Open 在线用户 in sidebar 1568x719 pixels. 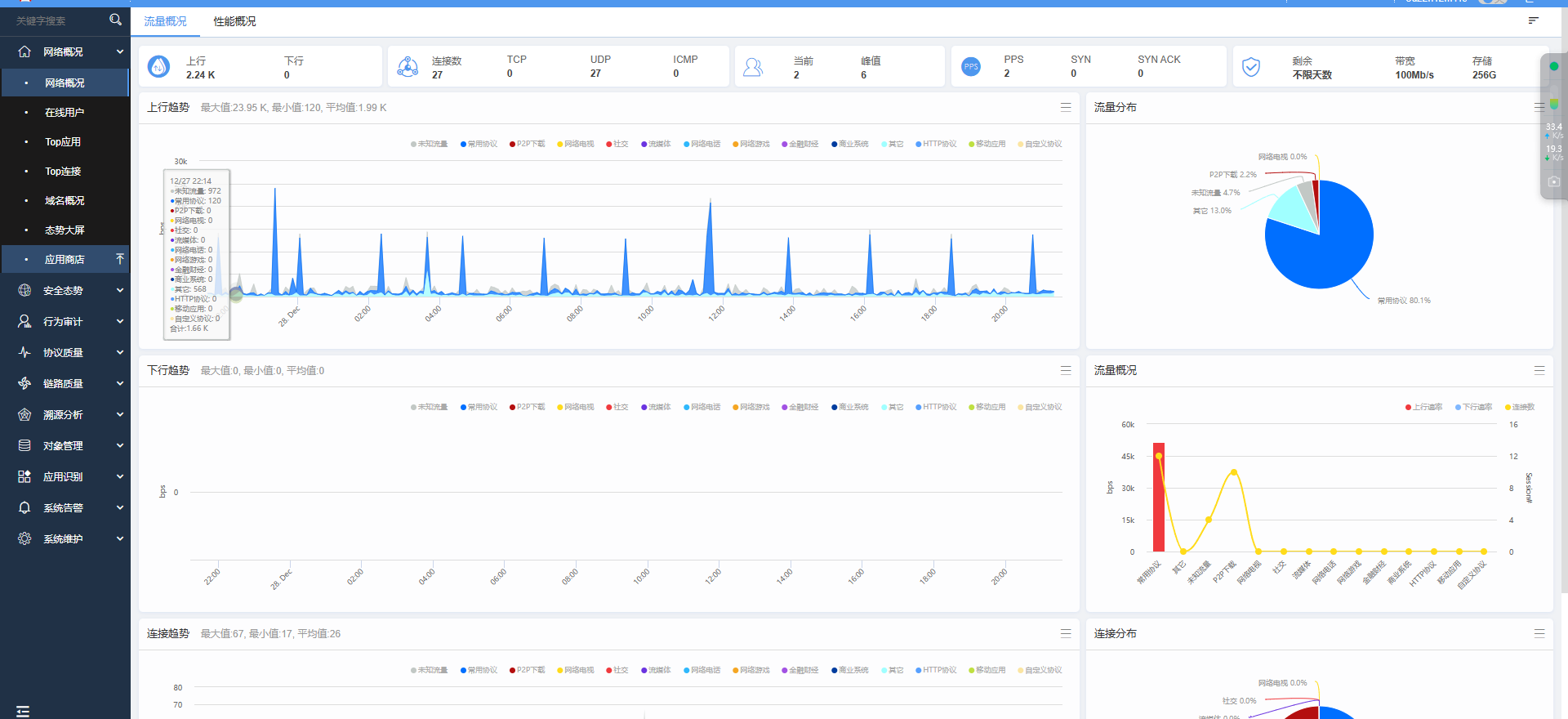pos(65,112)
